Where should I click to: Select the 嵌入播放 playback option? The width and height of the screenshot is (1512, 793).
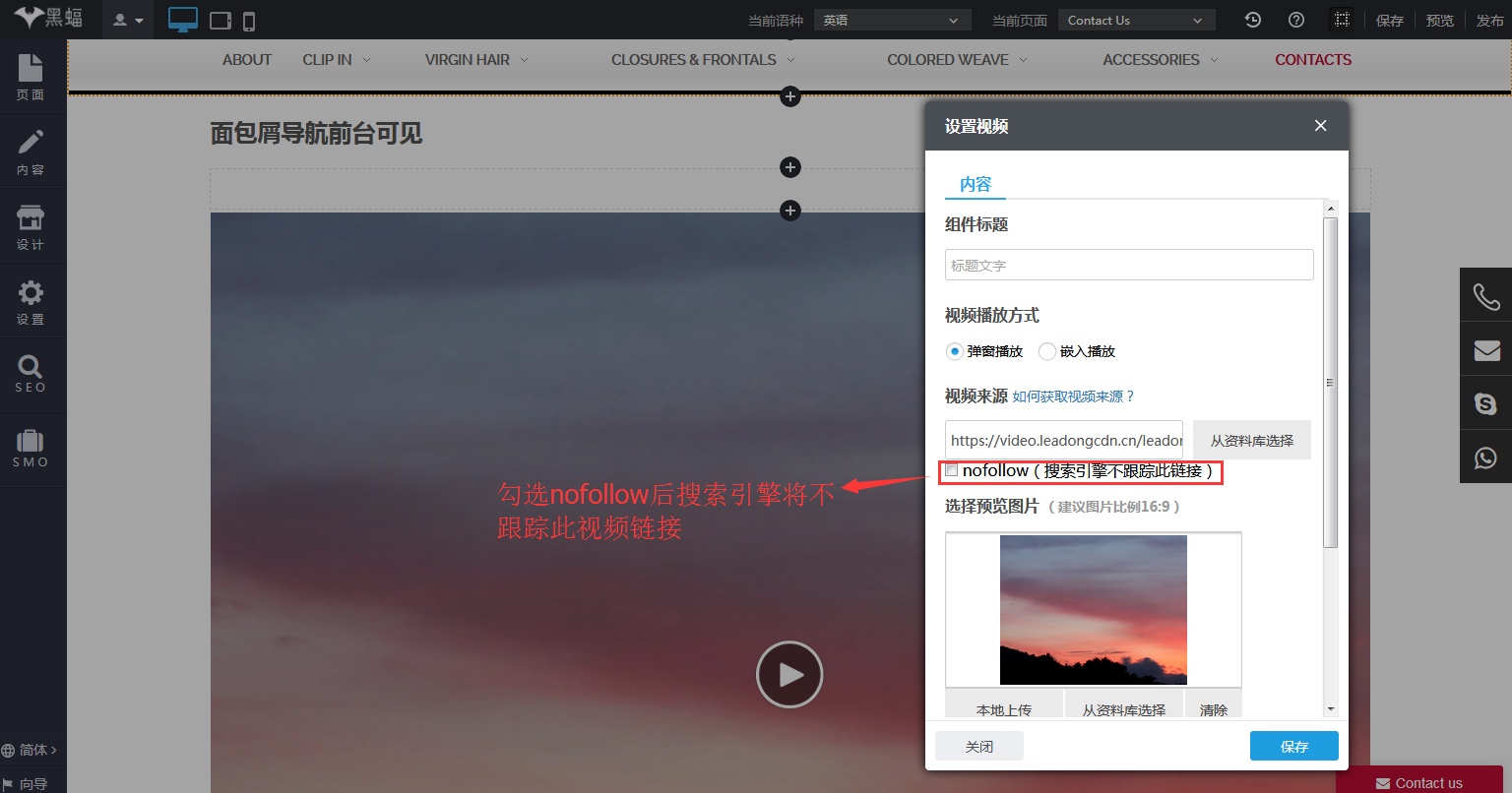pos(1046,351)
